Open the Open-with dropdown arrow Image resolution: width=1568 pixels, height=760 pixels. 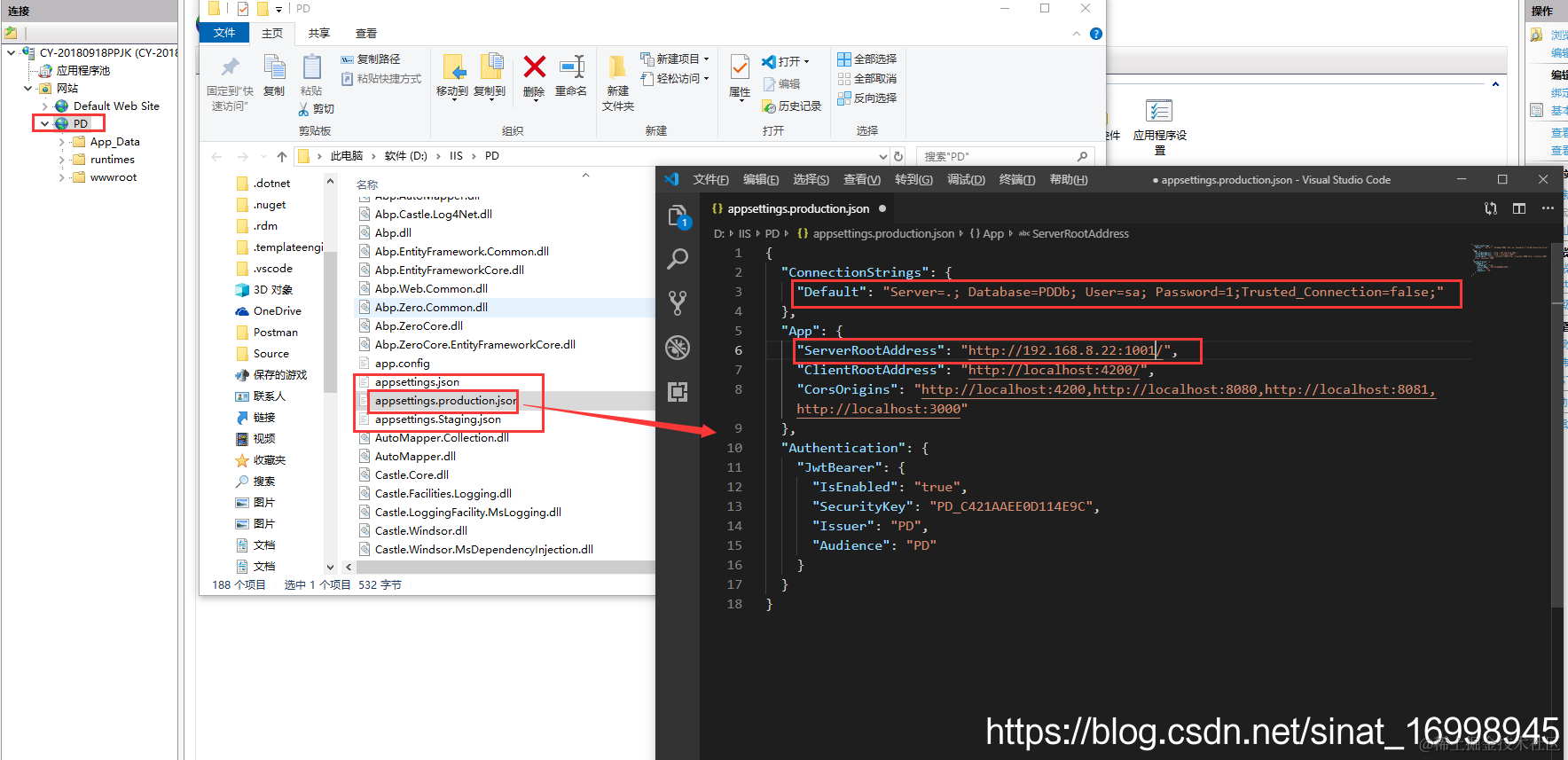[807, 62]
